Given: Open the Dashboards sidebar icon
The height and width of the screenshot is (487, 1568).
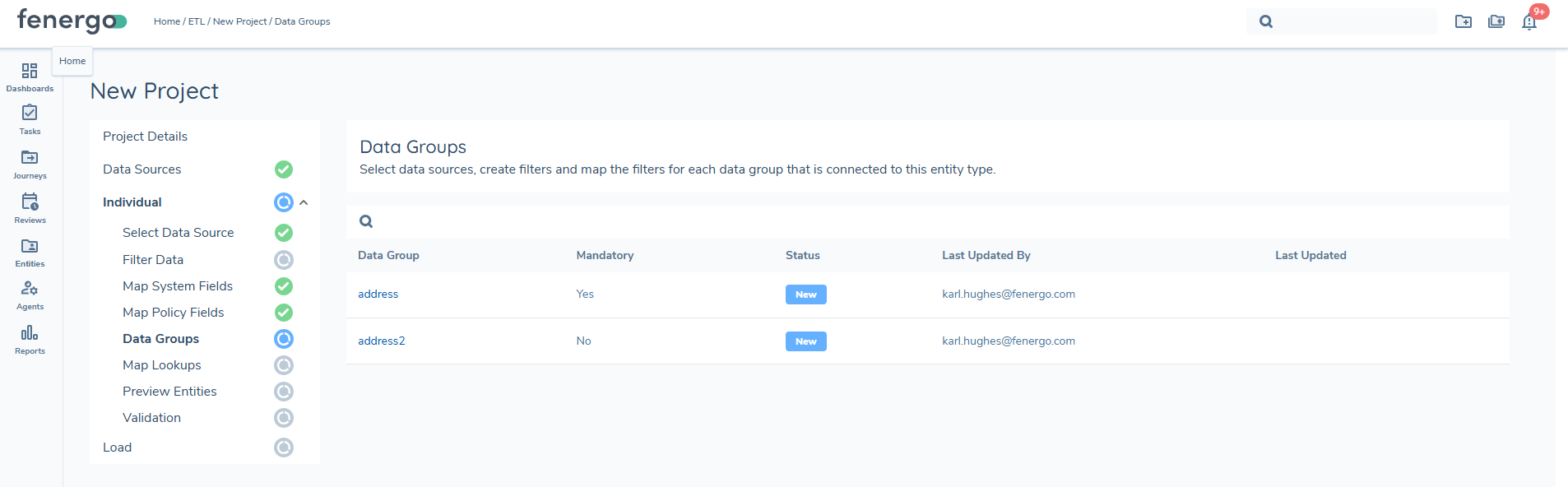Looking at the screenshot, I should (x=30, y=77).
